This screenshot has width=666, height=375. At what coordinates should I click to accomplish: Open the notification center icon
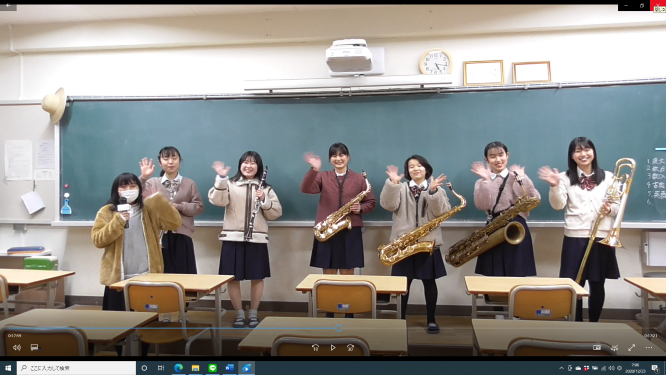click(x=655, y=368)
